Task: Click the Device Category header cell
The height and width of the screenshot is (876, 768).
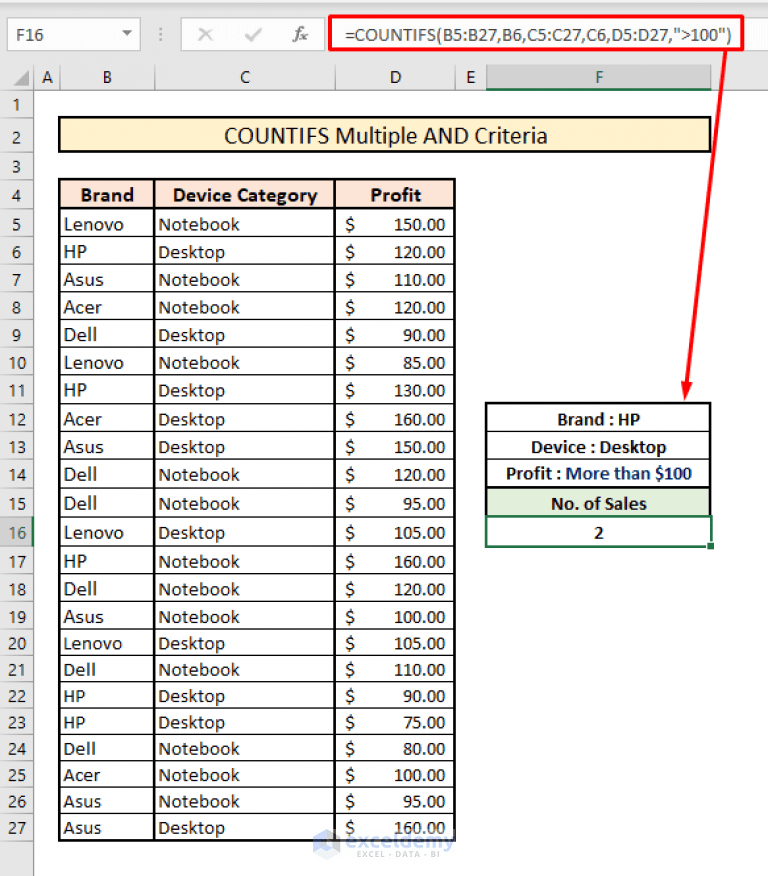Action: 245,195
